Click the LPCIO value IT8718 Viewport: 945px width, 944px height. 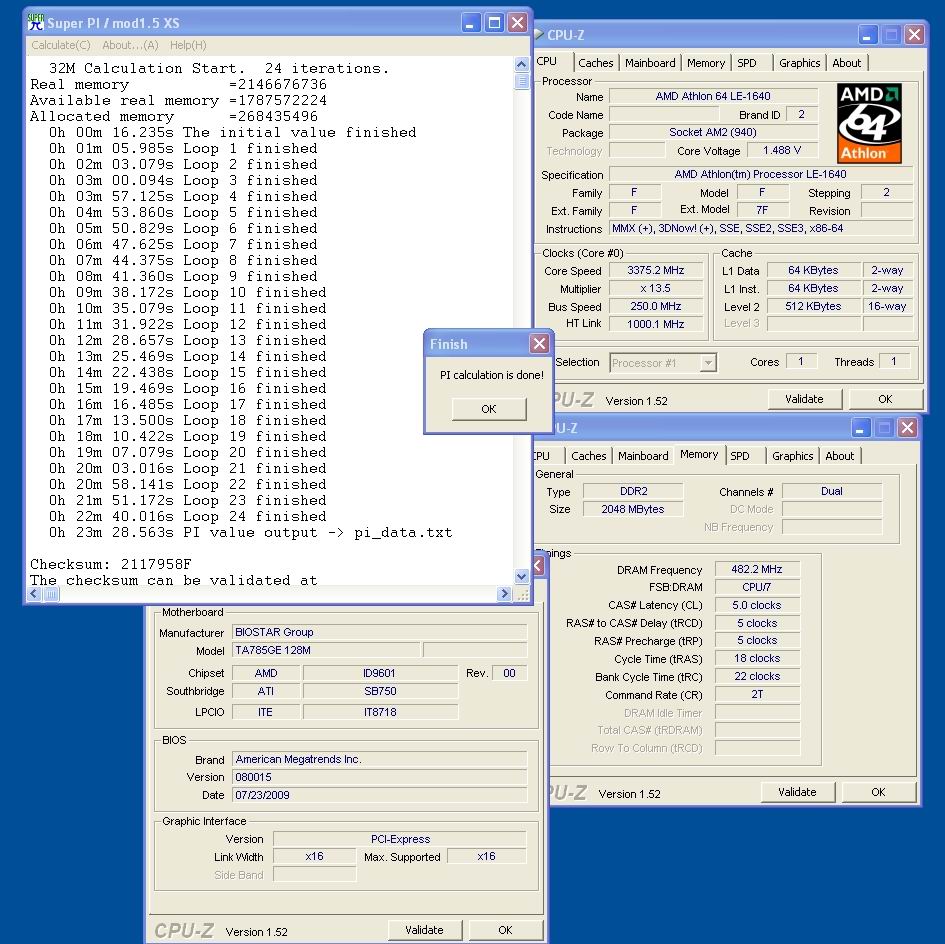pos(380,712)
